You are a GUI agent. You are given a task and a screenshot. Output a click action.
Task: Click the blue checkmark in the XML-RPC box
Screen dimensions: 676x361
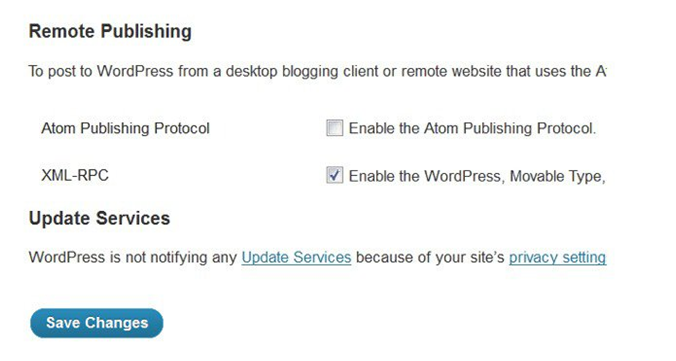coord(335,175)
